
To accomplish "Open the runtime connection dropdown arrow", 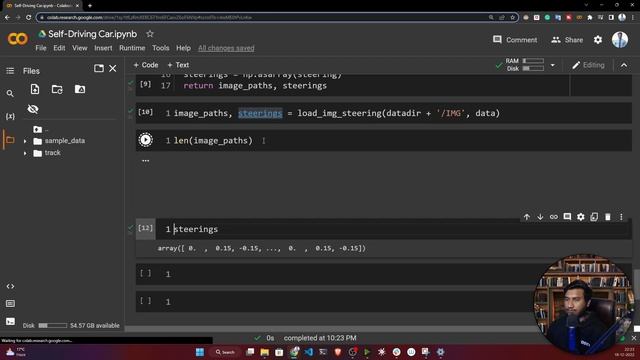I will pyautogui.click(x=553, y=65).
